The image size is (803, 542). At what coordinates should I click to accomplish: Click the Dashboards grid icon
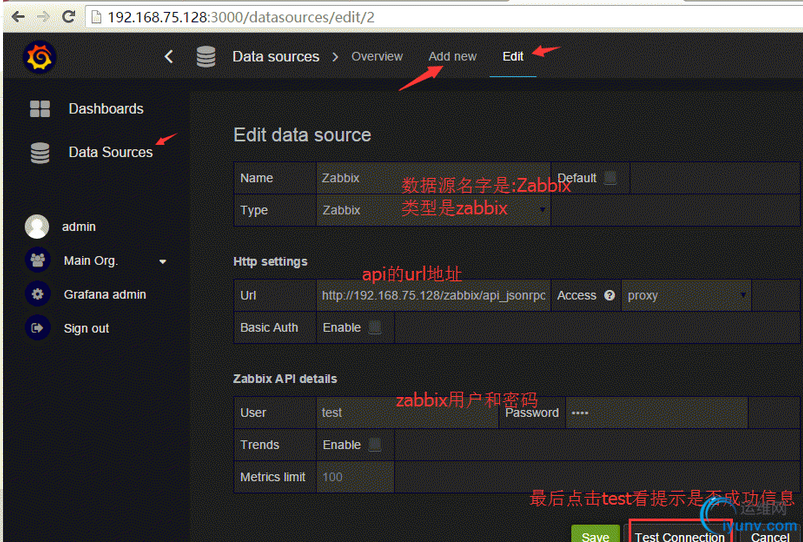(x=40, y=109)
